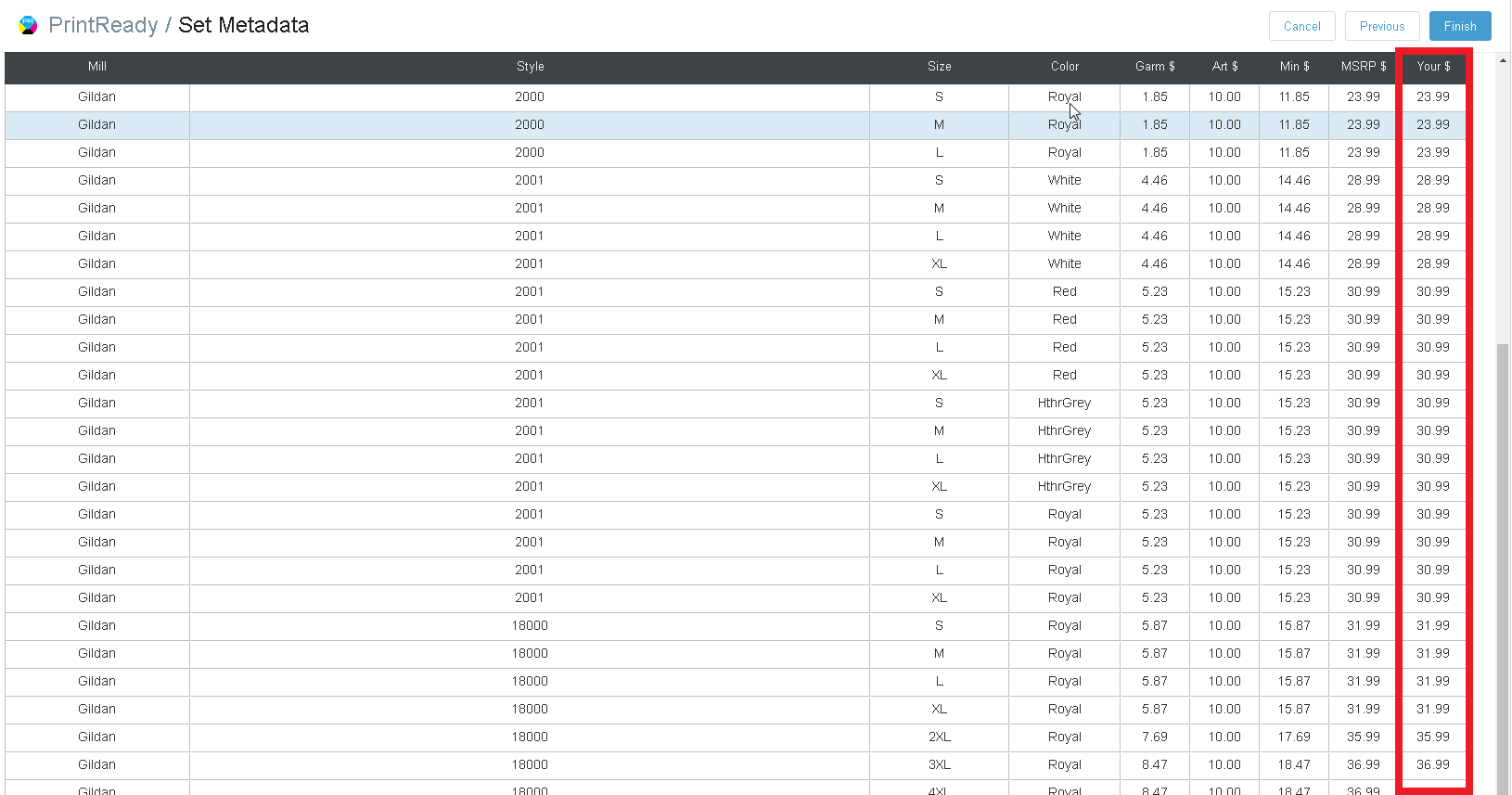
Task: Edit Your $ for 2001 XL White
Action: point(1433,263)
